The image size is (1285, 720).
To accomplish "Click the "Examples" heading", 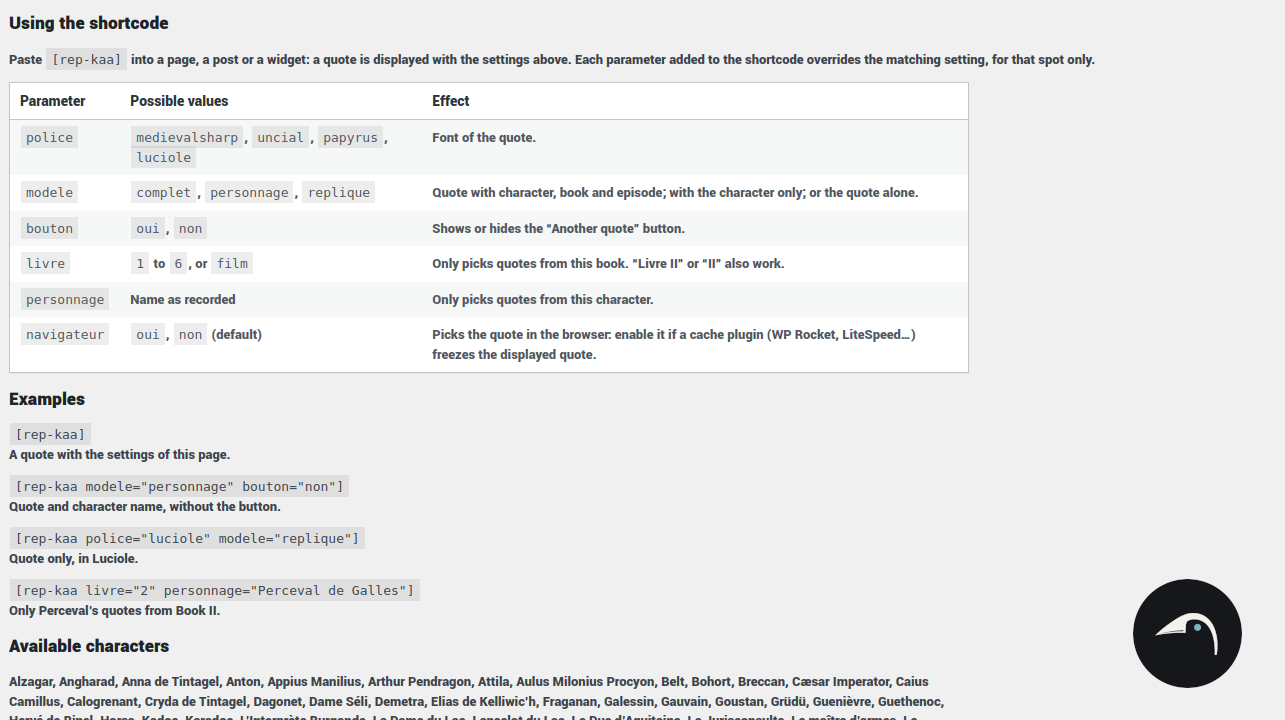I will 47,399.
